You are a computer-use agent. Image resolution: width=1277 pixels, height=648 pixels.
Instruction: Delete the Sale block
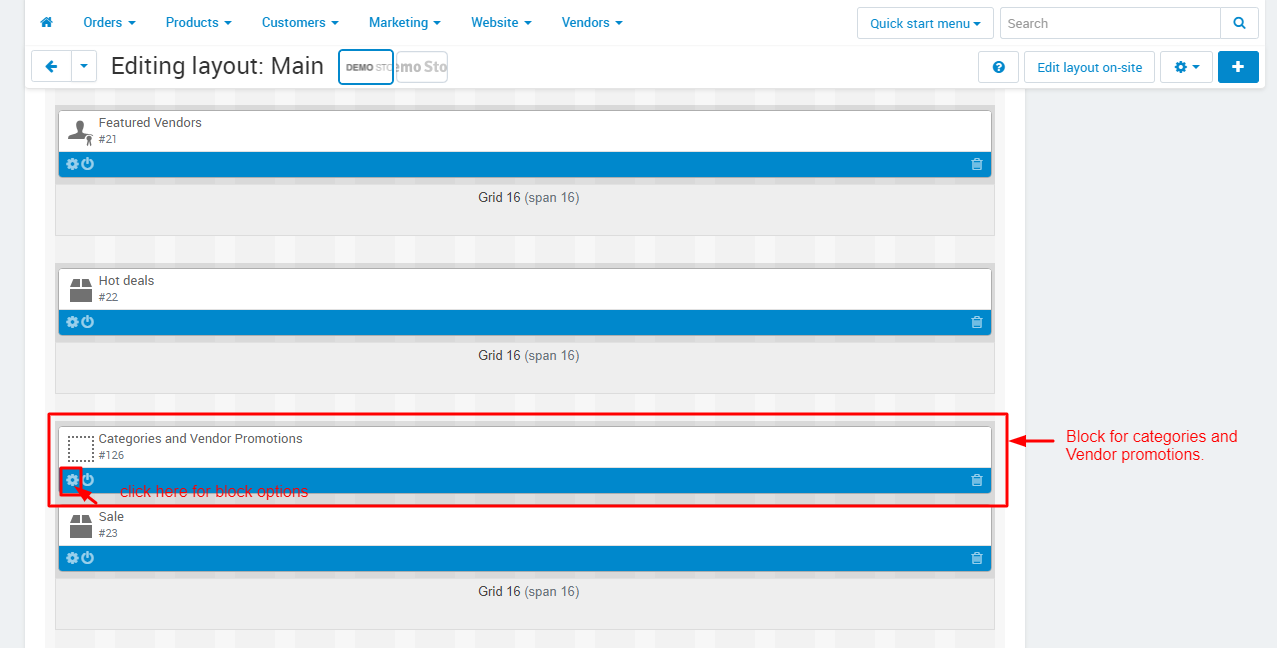(x=977, y=558)
